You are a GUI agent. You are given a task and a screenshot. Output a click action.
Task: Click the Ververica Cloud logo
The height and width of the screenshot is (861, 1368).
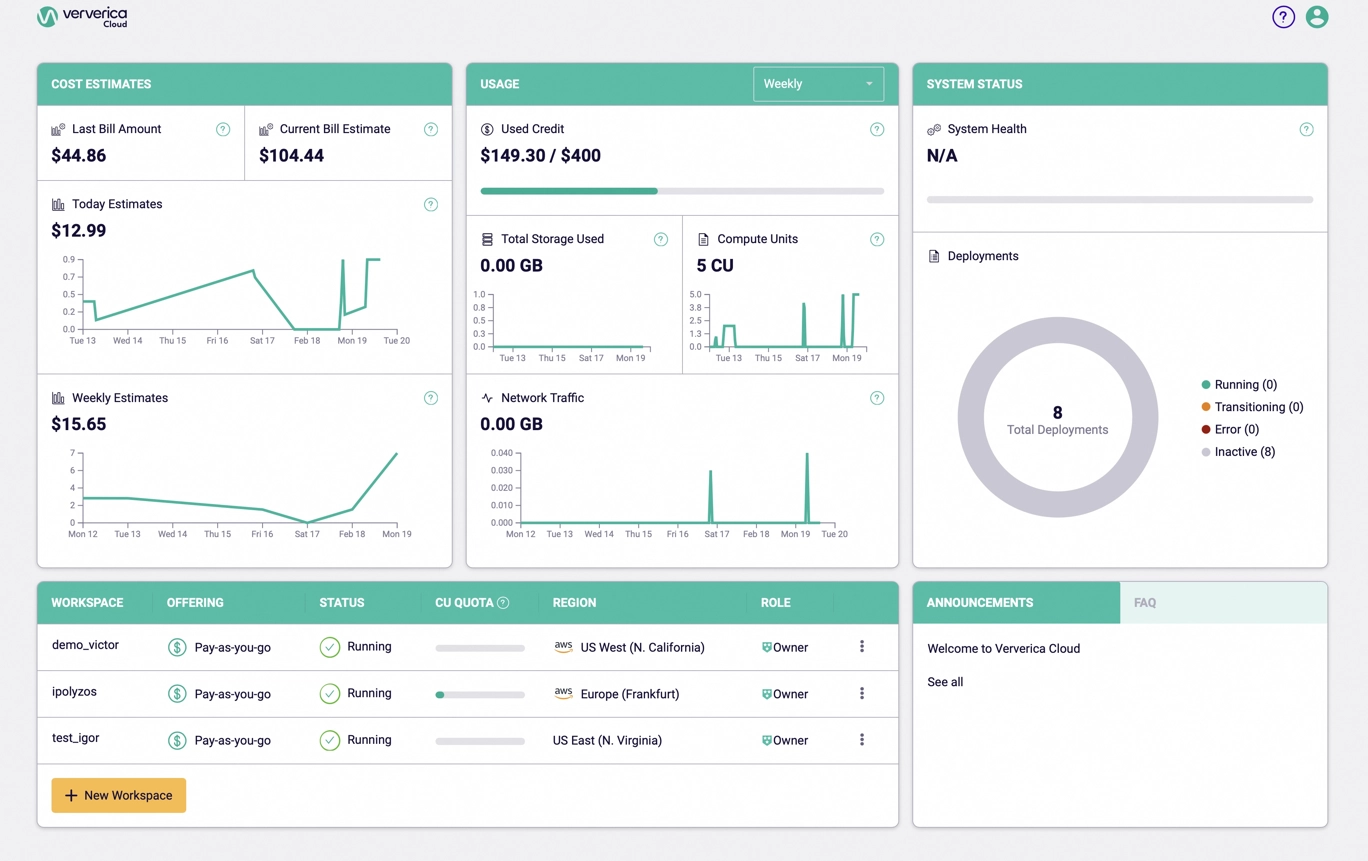82,17
